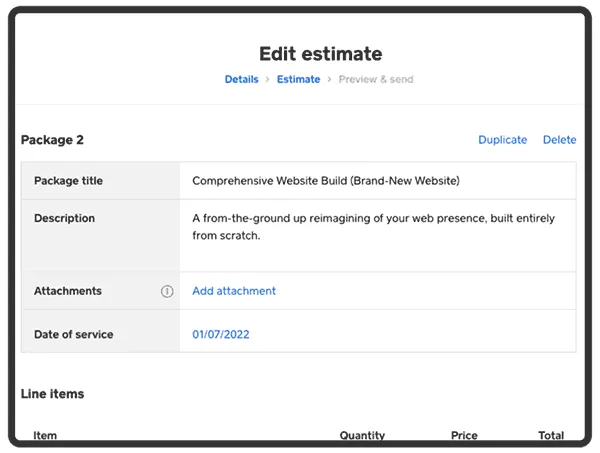Click the Description label
600x453 pixels.
click(x=64, y=218)
